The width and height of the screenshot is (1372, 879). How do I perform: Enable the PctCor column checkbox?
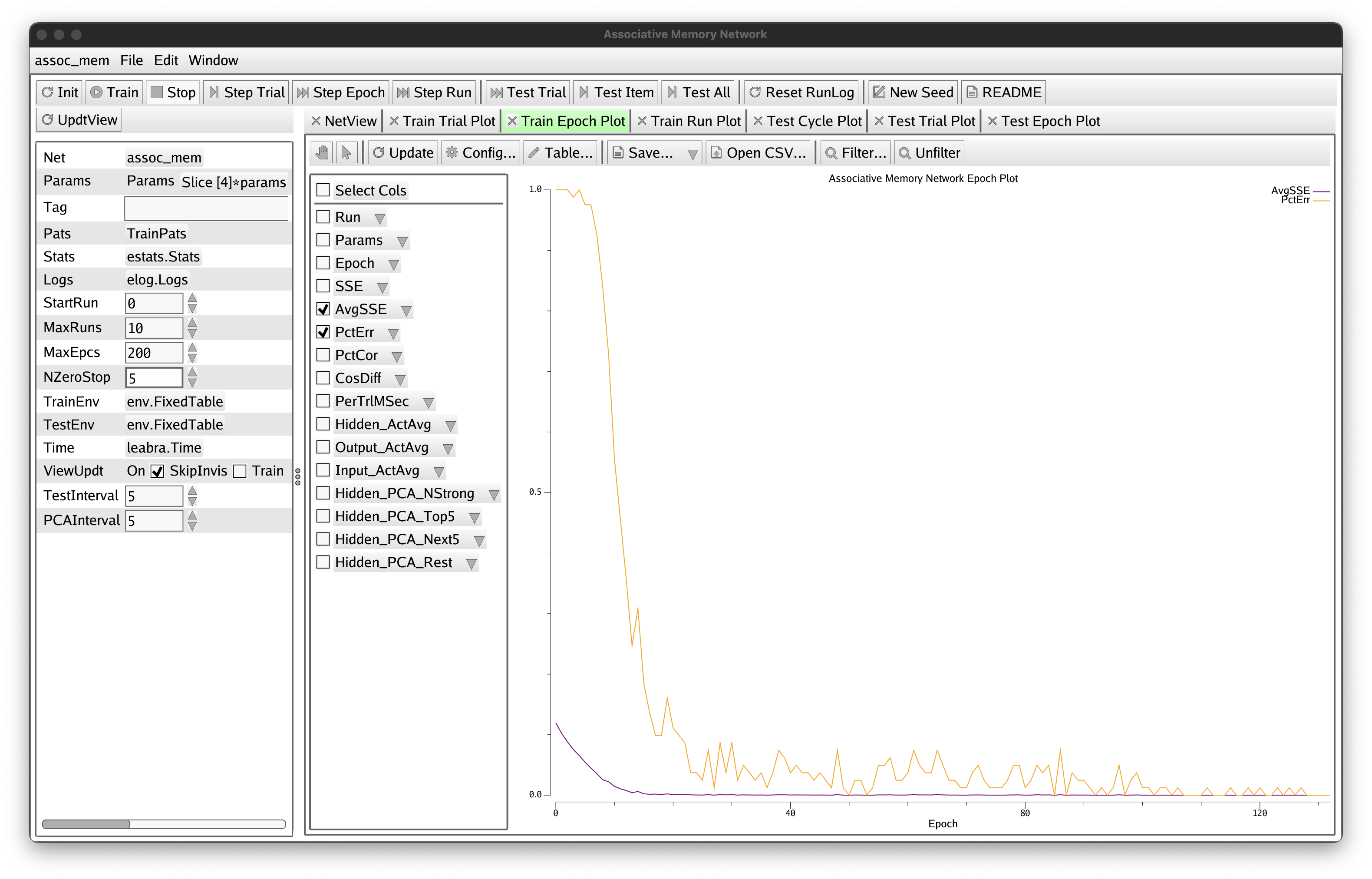(323, 355)
